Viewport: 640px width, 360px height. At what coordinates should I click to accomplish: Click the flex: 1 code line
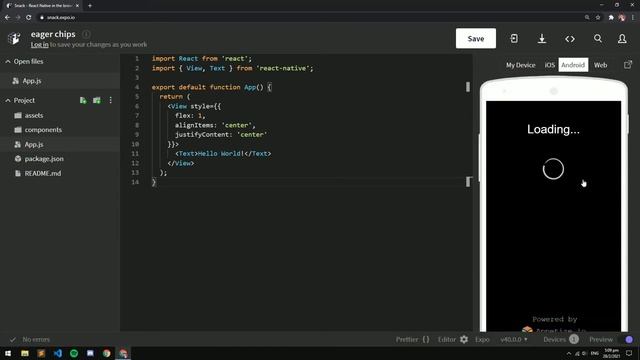click(190, 116)
